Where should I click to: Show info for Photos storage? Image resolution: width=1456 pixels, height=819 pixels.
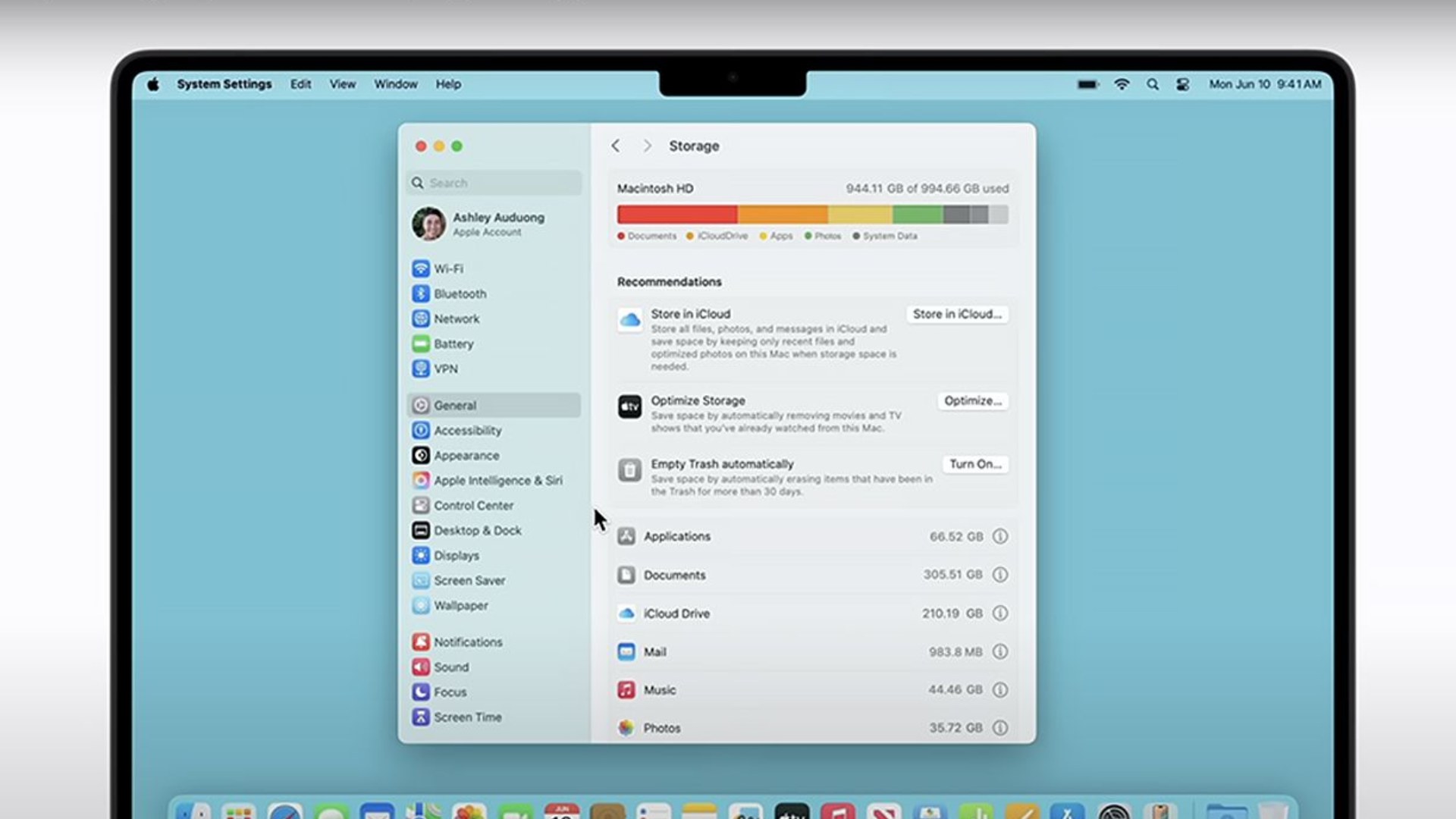(1000, 727)
